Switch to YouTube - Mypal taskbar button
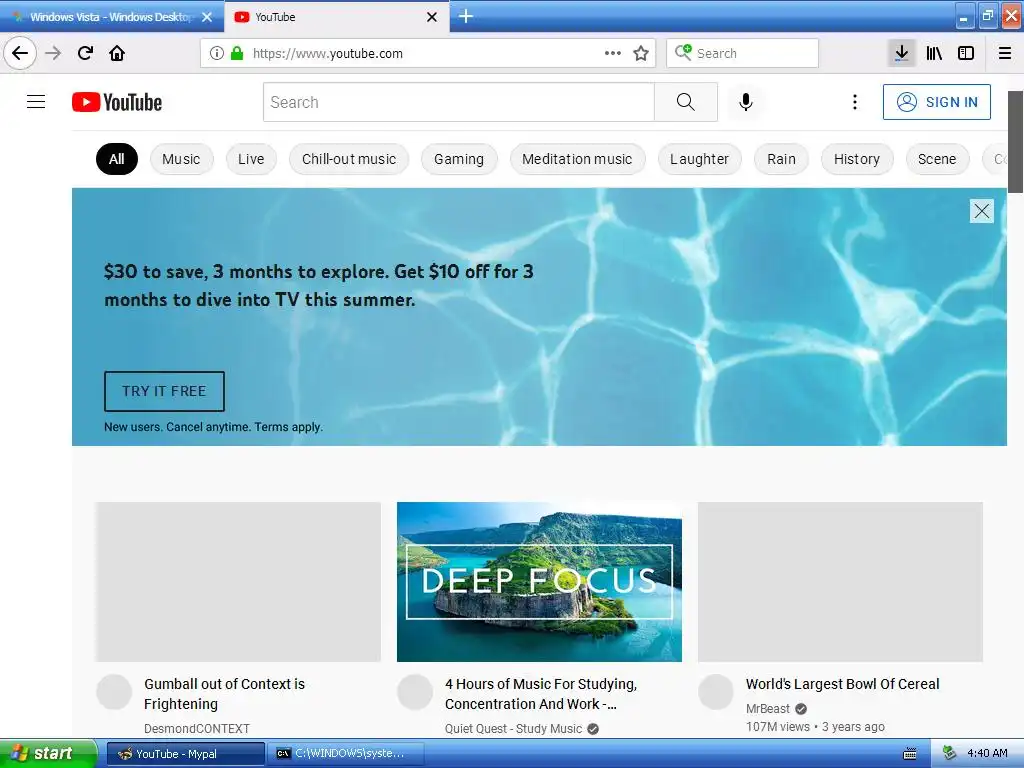 [185, 754]
